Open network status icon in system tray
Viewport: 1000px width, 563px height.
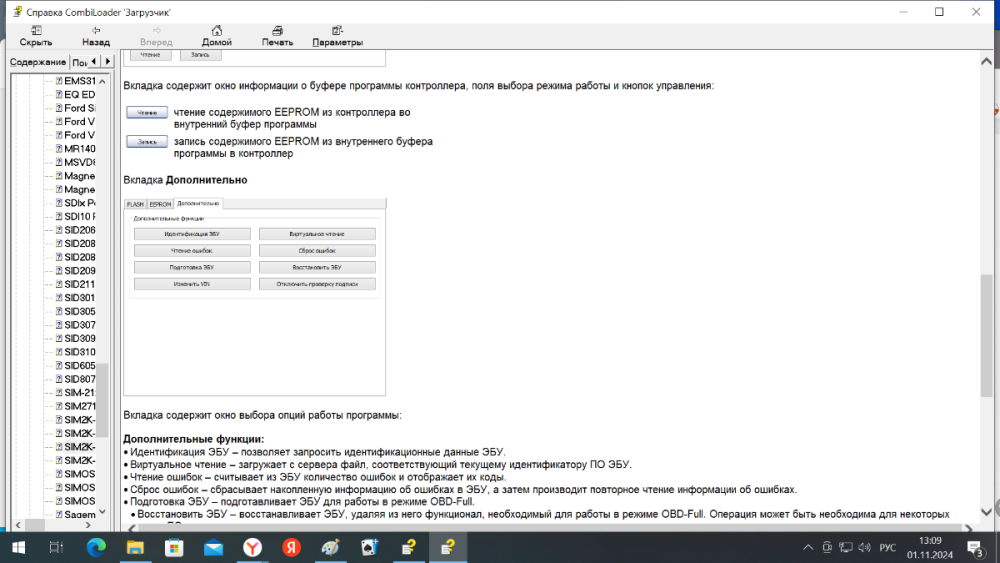coord(846,548)
